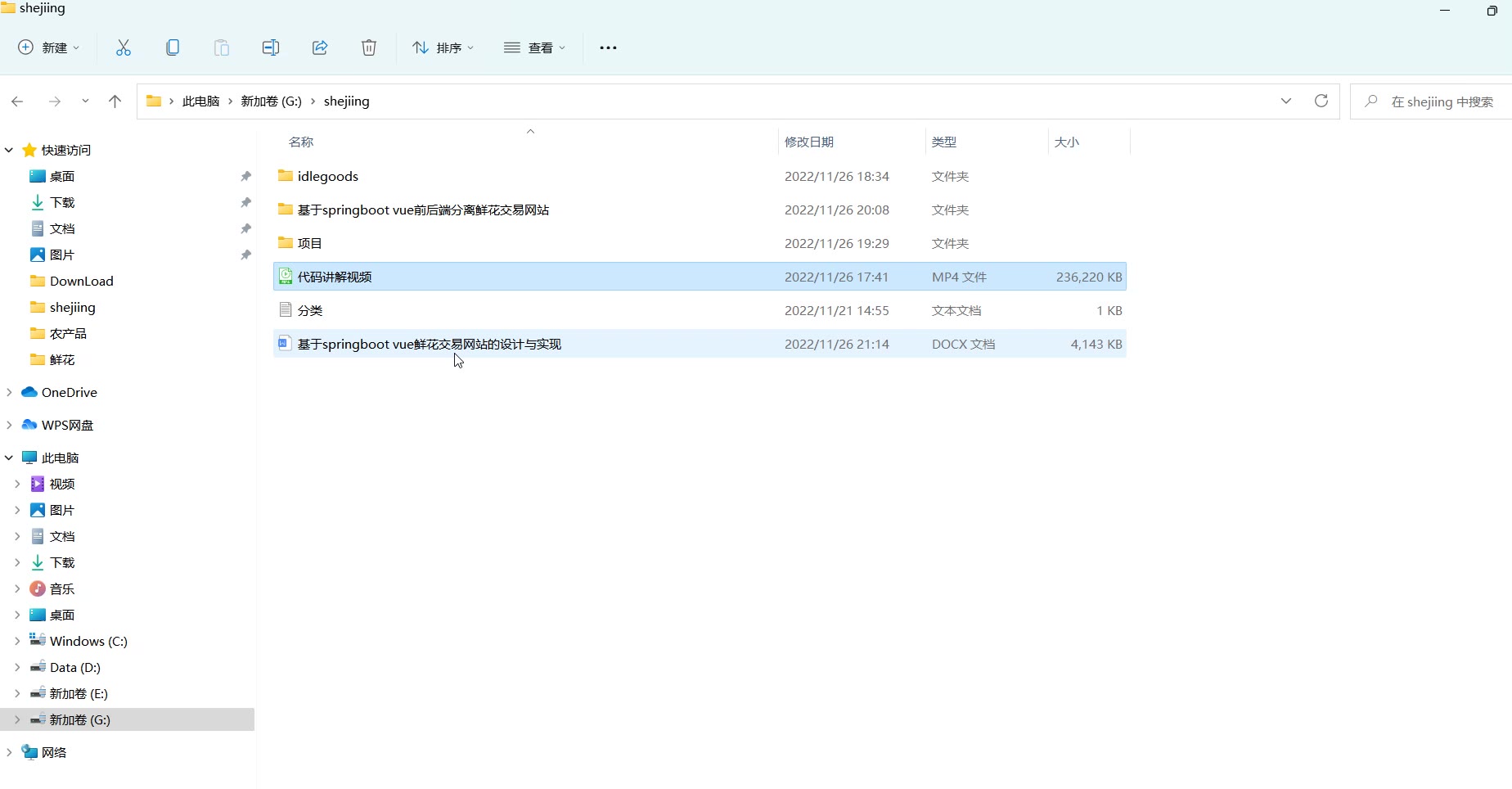Viewport: 1512px width, 789px height.
Task: Click the Rename icon in toolbar
Action: (271, 47)
